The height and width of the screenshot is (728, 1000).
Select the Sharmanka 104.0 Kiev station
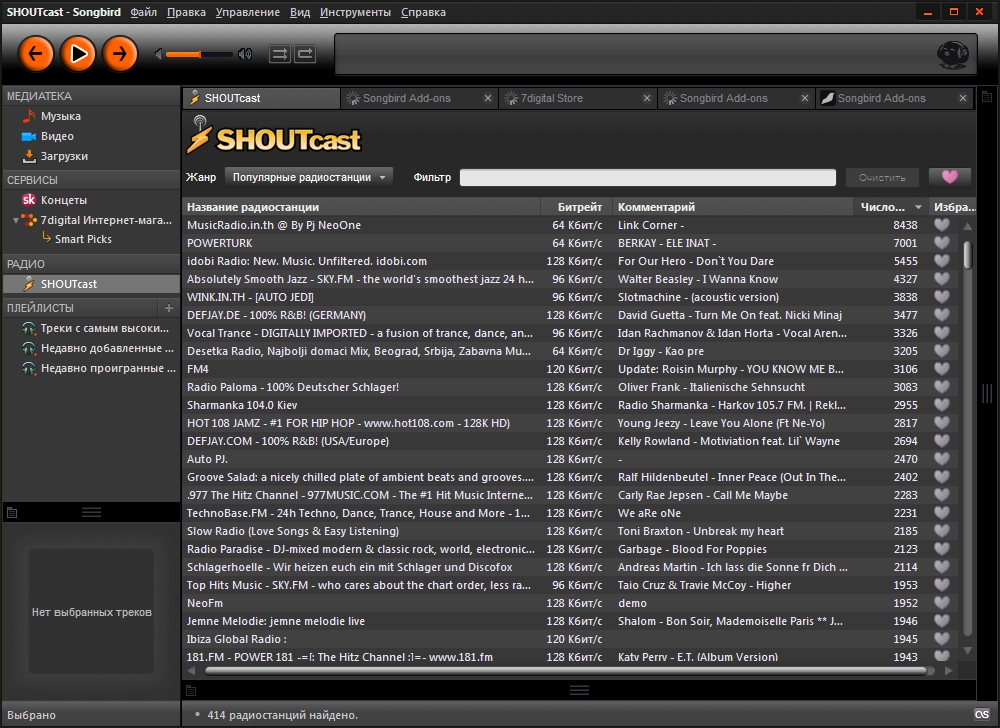(571, 405)
